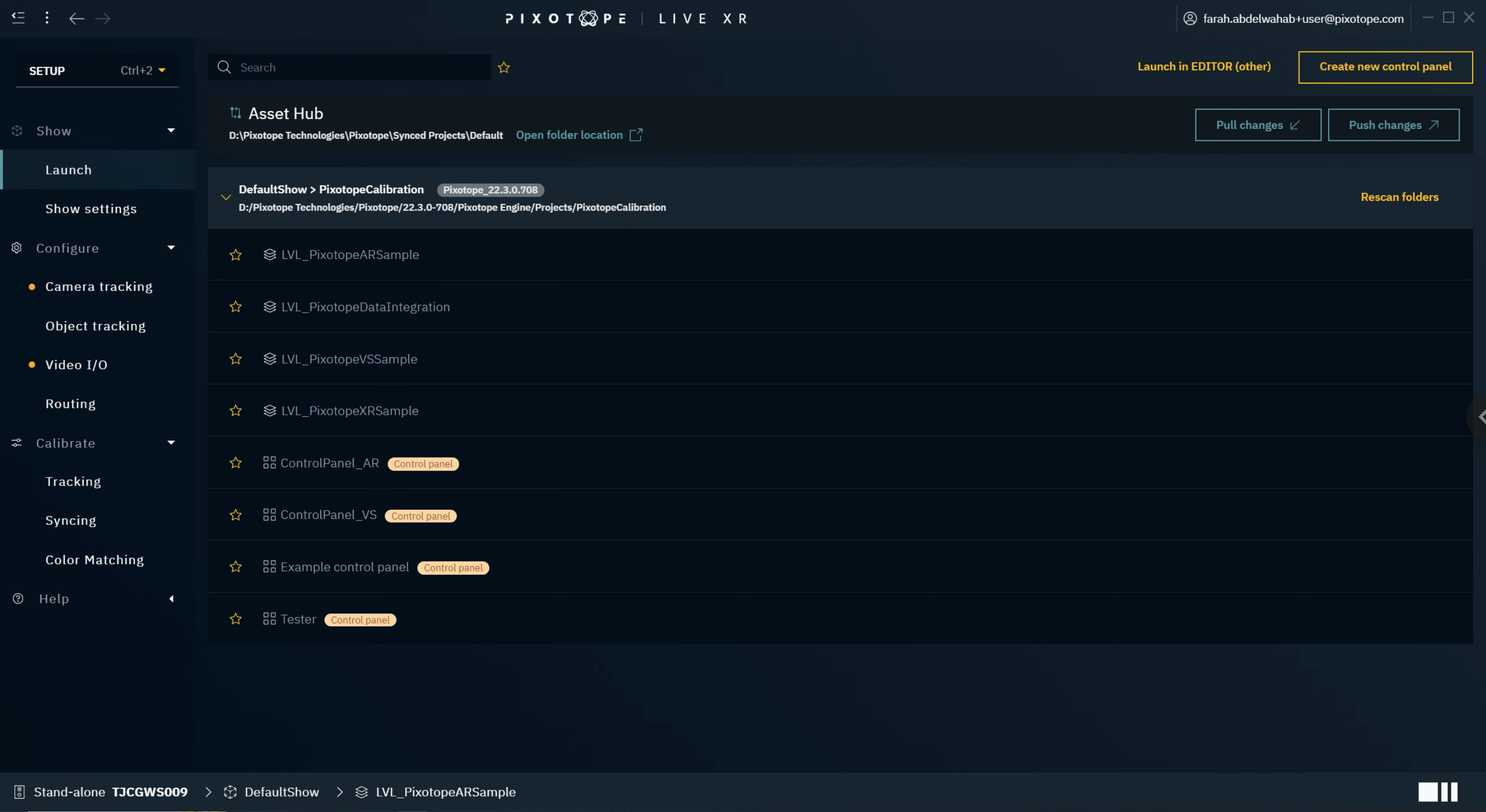Select the Pixotope_22.3.0.708 version badge

[490, 190]
